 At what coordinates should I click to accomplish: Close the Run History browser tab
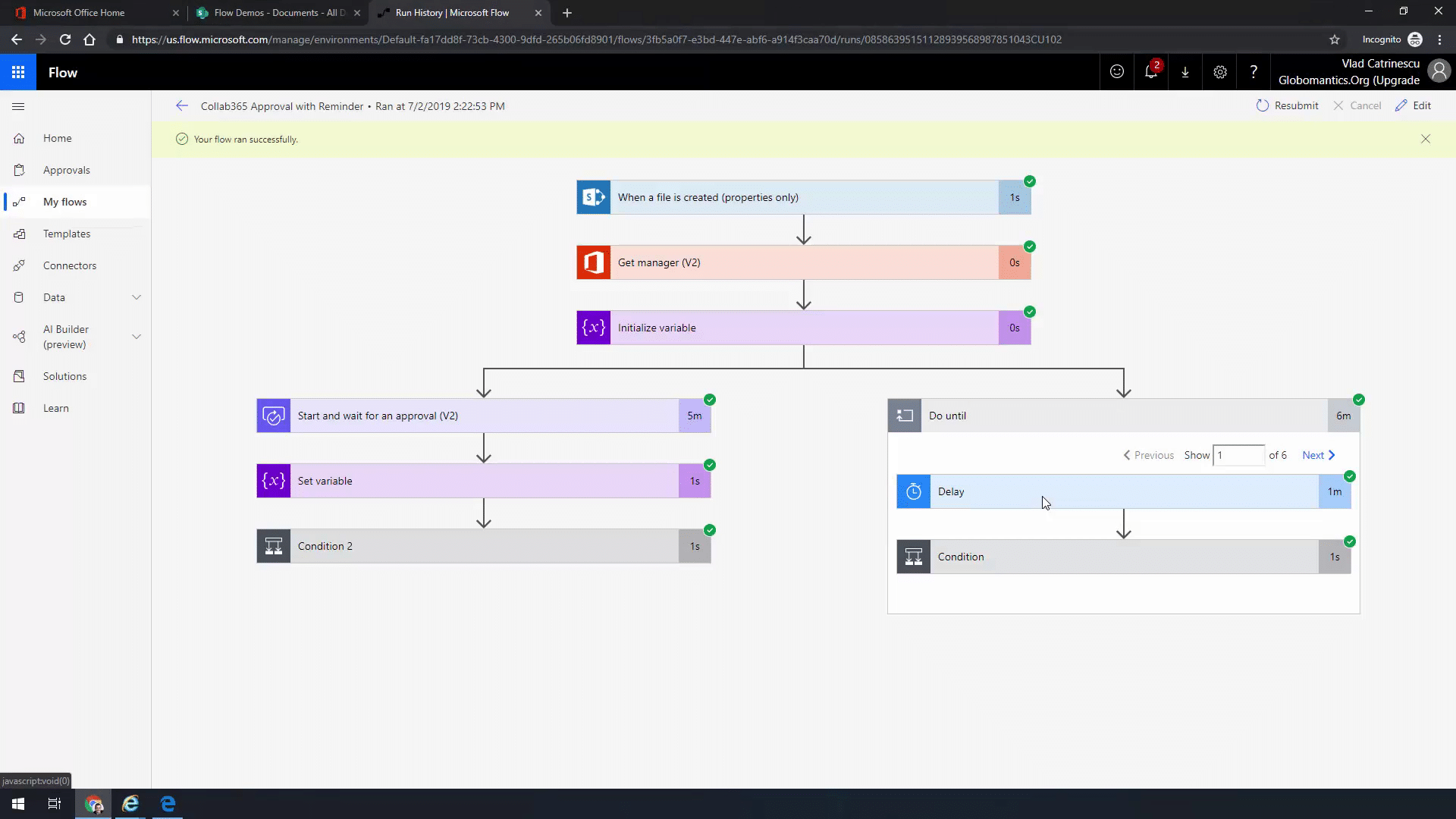pos(538,13)
